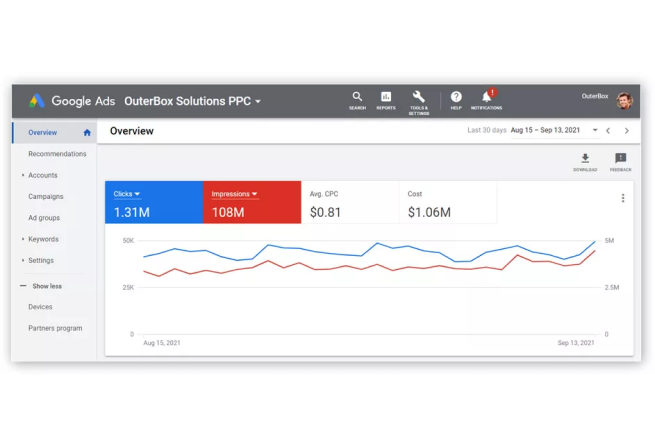The width and height of the screenshot is (655, 448).
Task: Open the Help question mark icon
Action: [456, 101]
